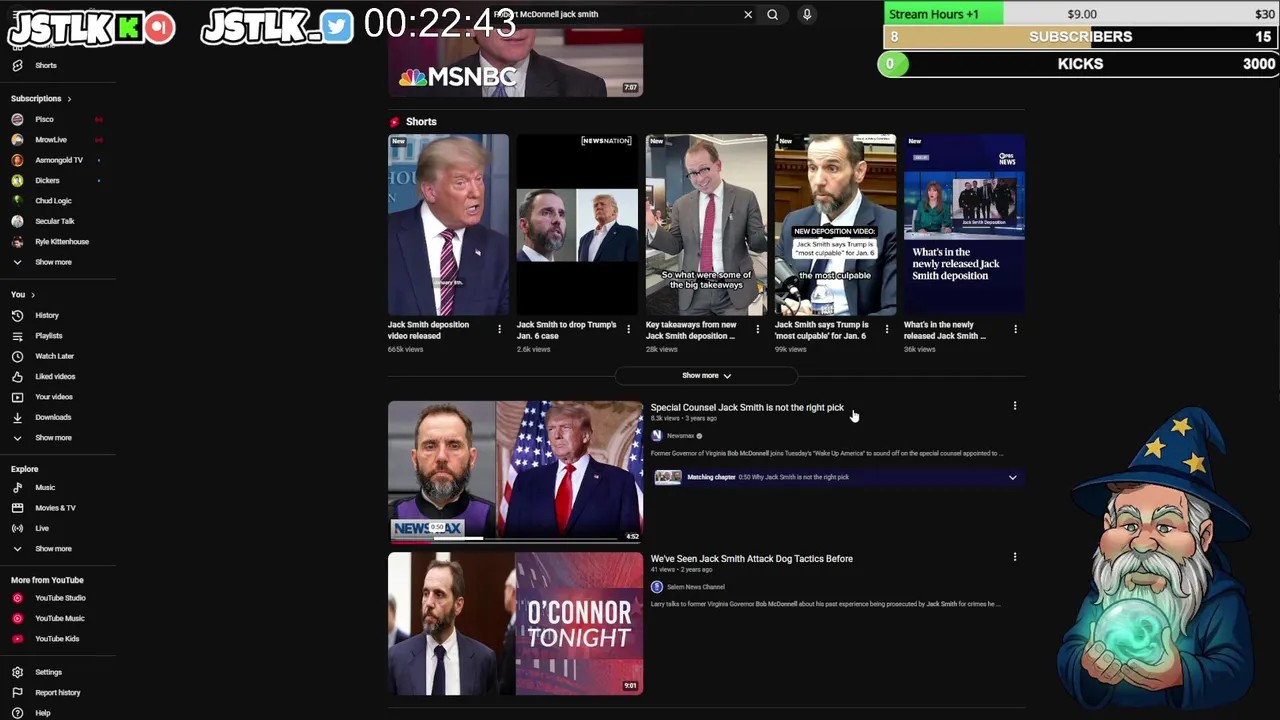Open YouTube Music link

(59, 618)
